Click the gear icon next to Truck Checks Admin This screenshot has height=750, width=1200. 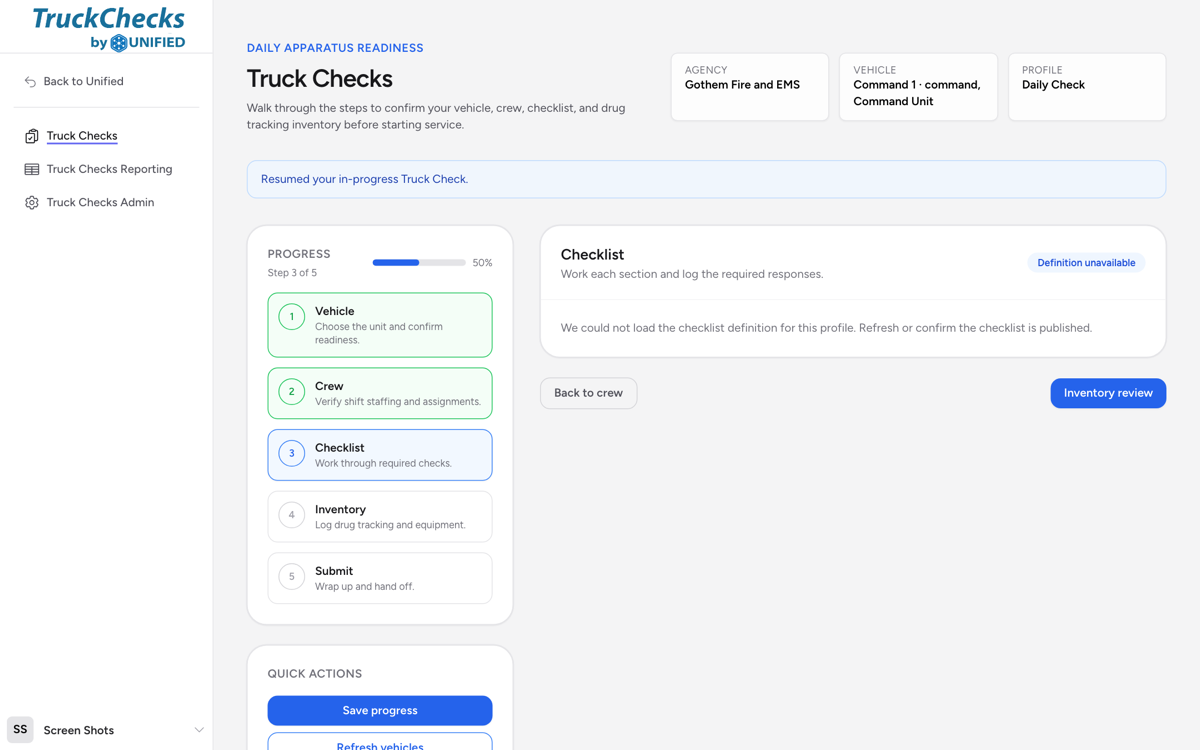click(32, 203)
